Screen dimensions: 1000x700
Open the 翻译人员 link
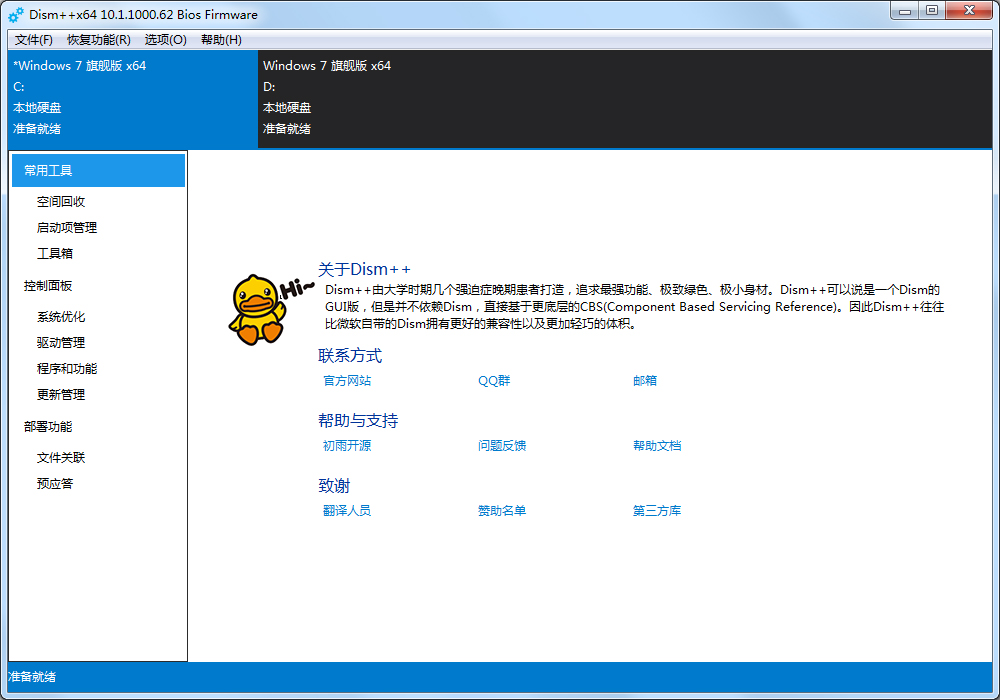347,511
